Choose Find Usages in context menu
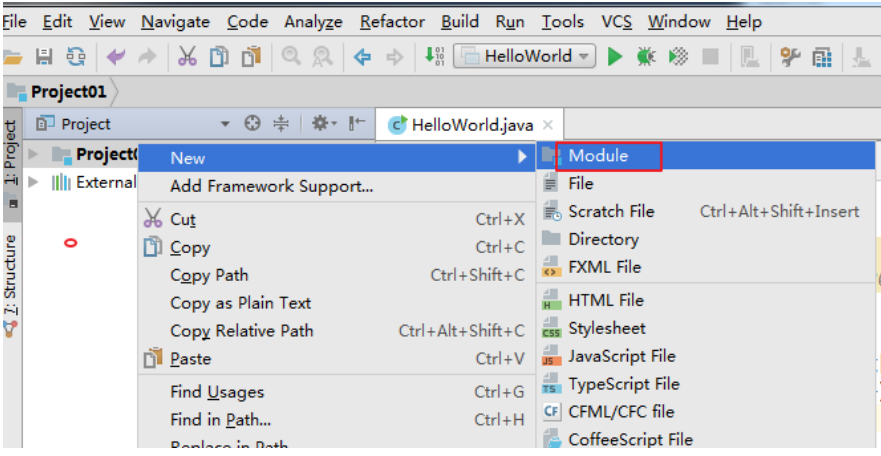 pos(337,391)
